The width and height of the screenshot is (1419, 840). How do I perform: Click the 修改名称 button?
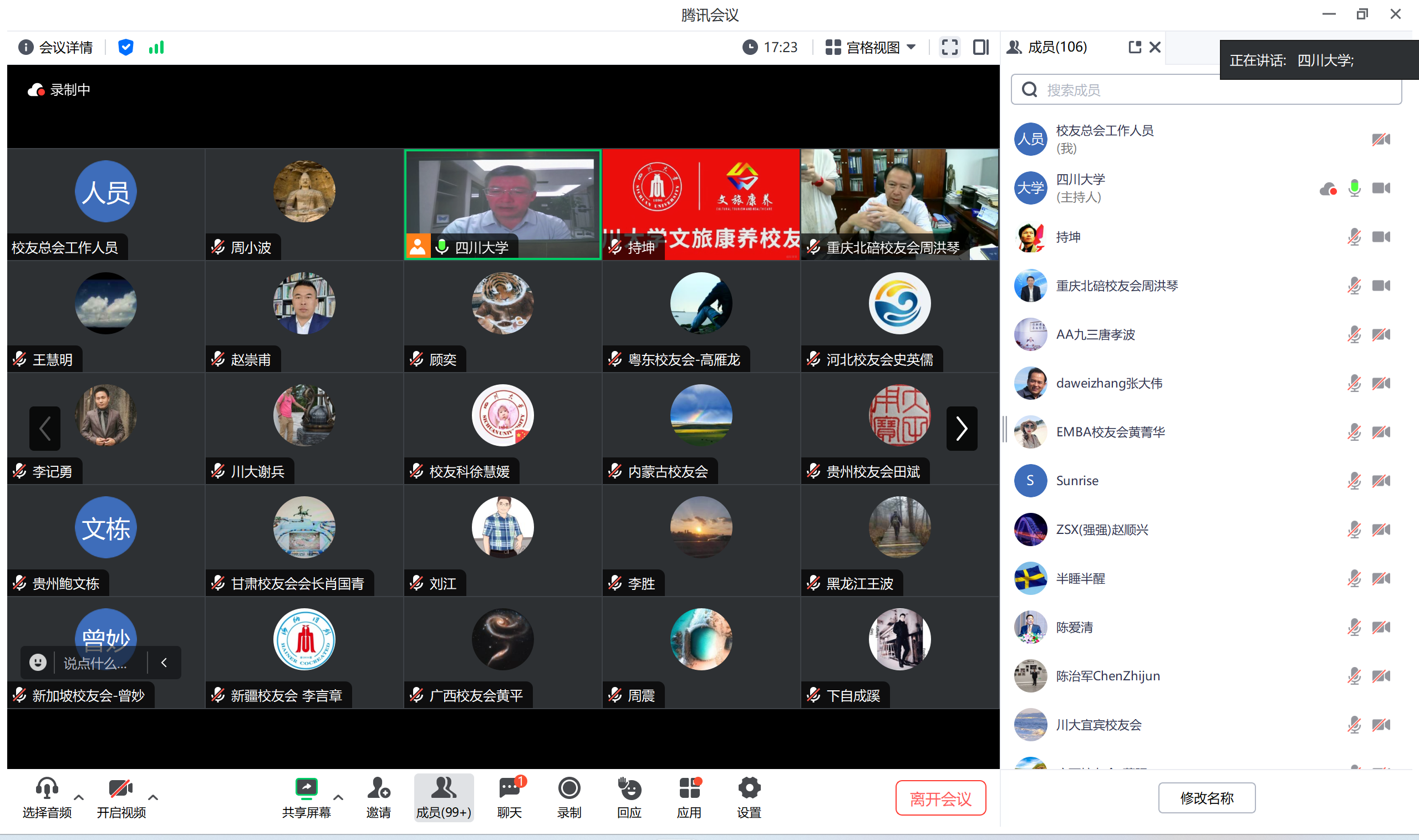click(1206, 797)
